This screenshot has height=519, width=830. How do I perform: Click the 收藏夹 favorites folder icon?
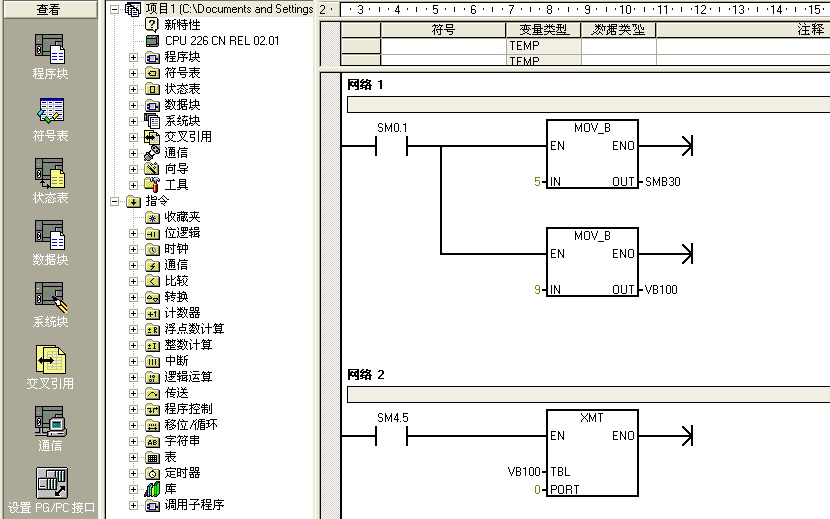click(152, 217)
